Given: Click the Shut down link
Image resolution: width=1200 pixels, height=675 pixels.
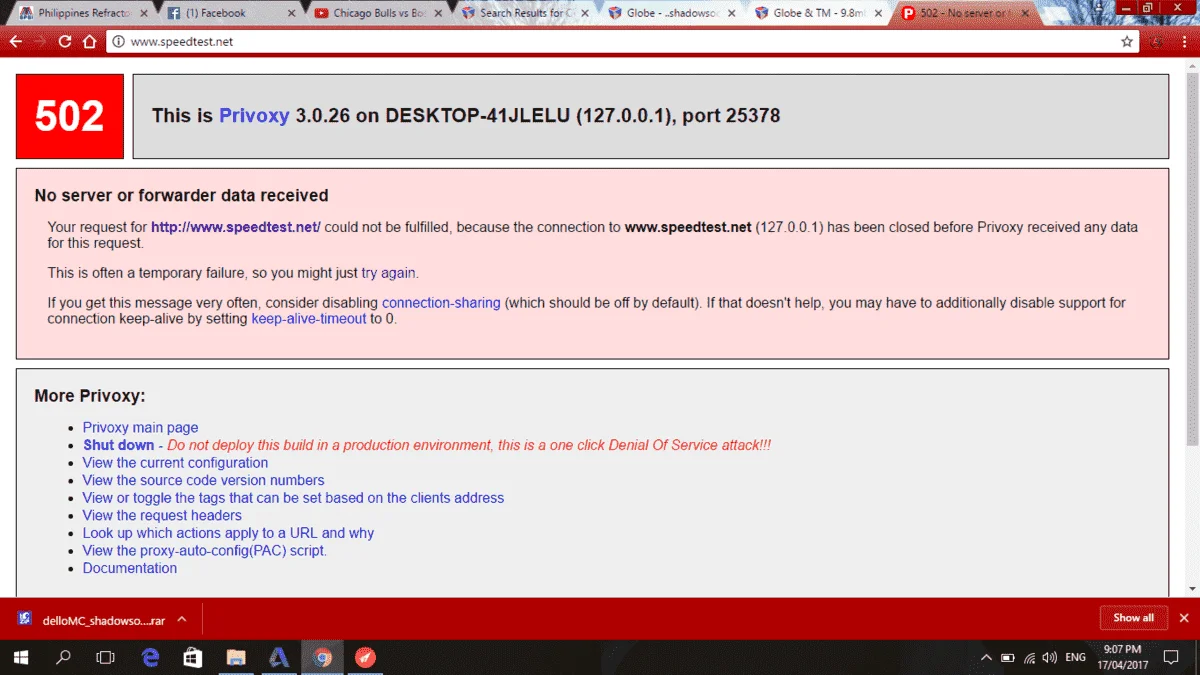Looking at the screenshot, I should tap(118, 445).
